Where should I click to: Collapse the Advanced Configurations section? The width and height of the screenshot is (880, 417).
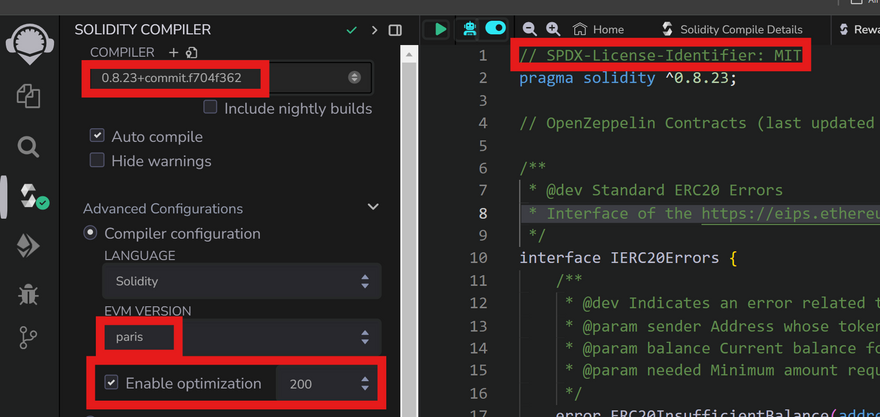(x=373, y=208)
